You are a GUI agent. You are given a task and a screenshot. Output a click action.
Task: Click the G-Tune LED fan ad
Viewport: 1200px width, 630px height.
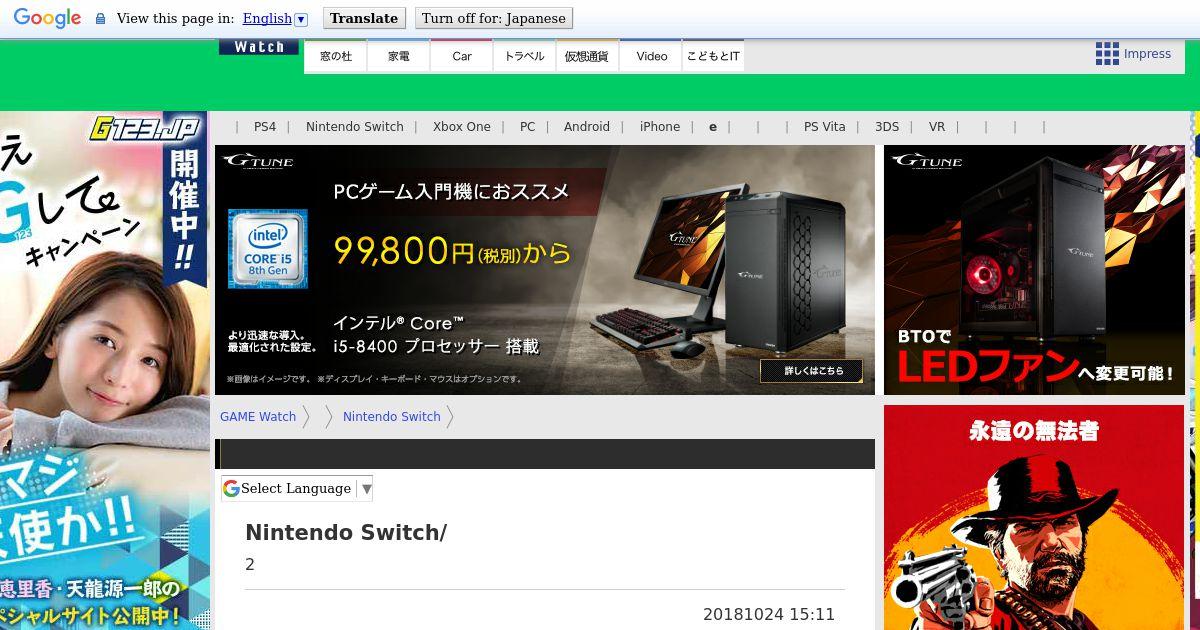[1034, 270]
